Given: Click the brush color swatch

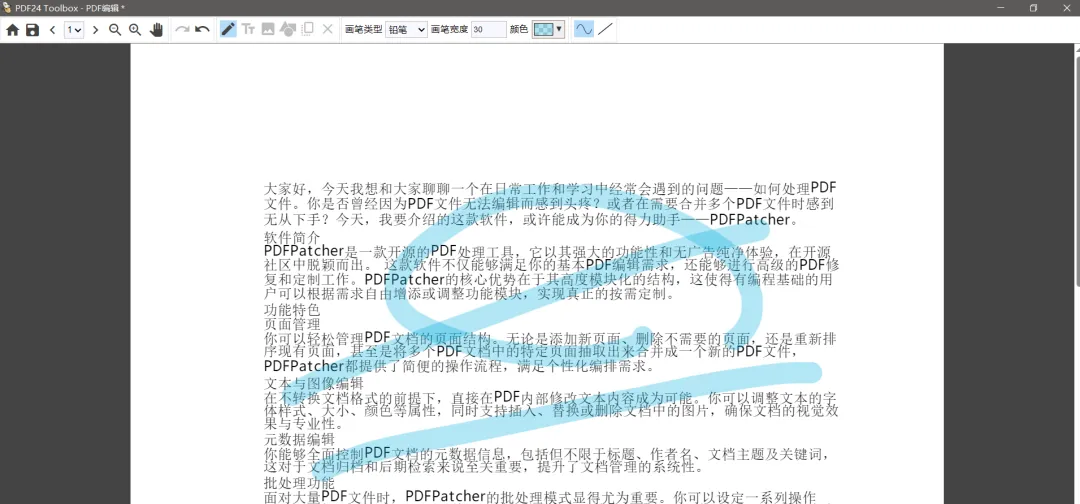Looking at the screenshot, I should (x=543, y=30).
